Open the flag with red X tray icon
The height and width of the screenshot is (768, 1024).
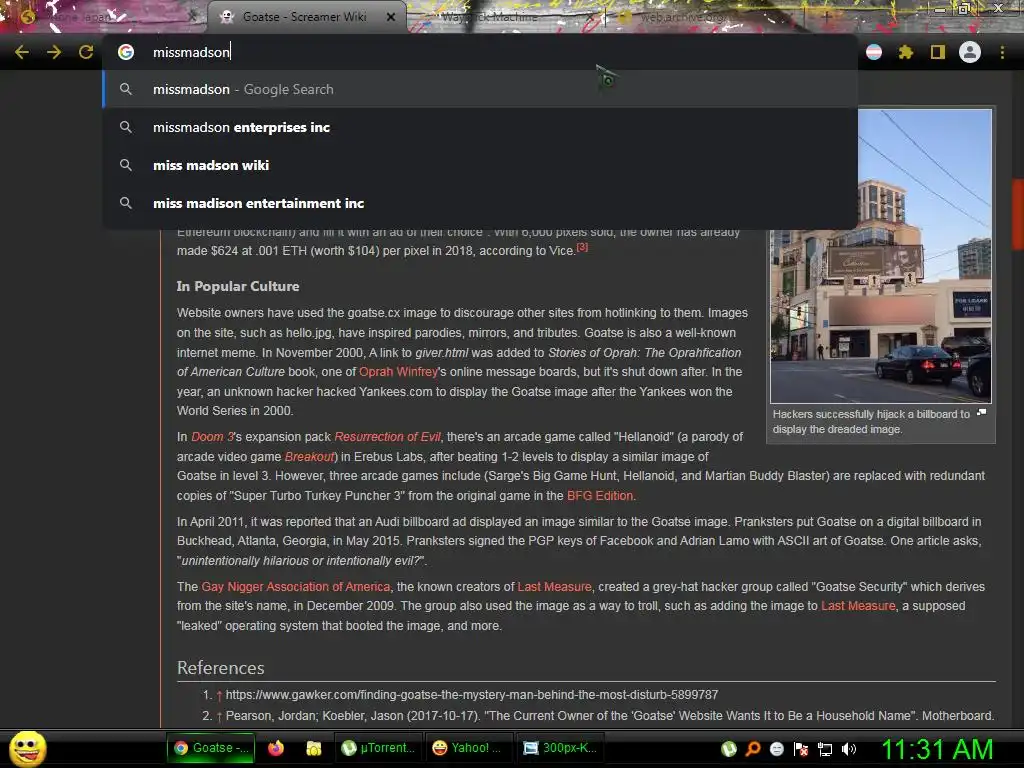[801, 749]
